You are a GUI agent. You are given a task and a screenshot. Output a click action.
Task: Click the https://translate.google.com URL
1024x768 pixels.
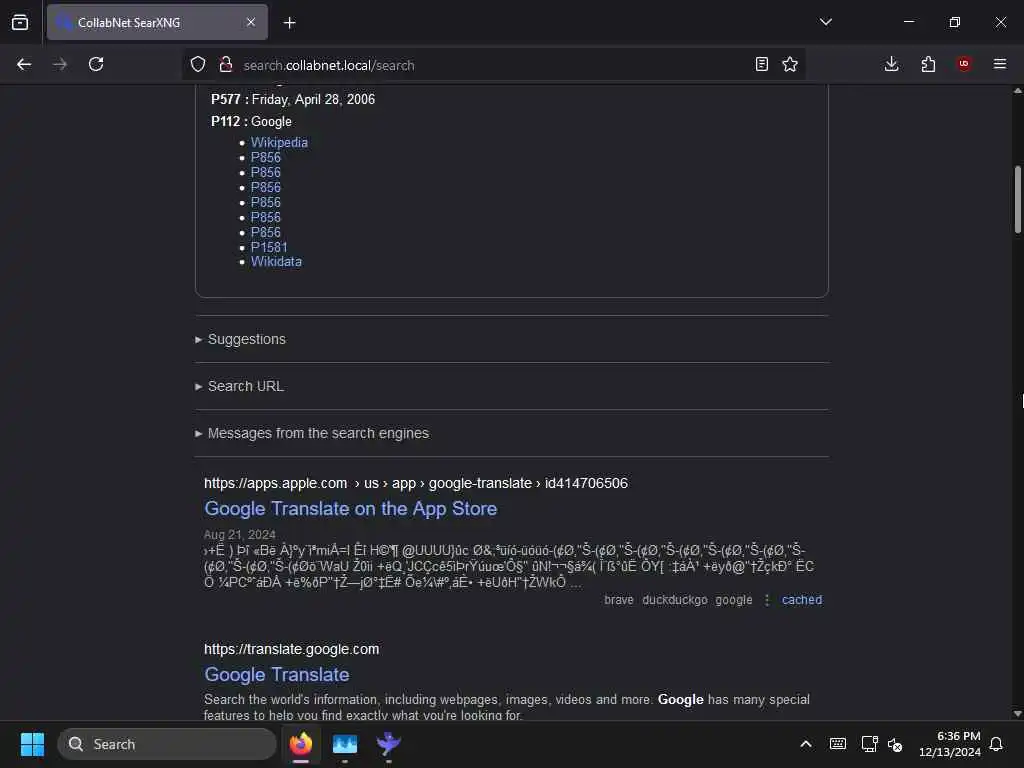[291, 649]
